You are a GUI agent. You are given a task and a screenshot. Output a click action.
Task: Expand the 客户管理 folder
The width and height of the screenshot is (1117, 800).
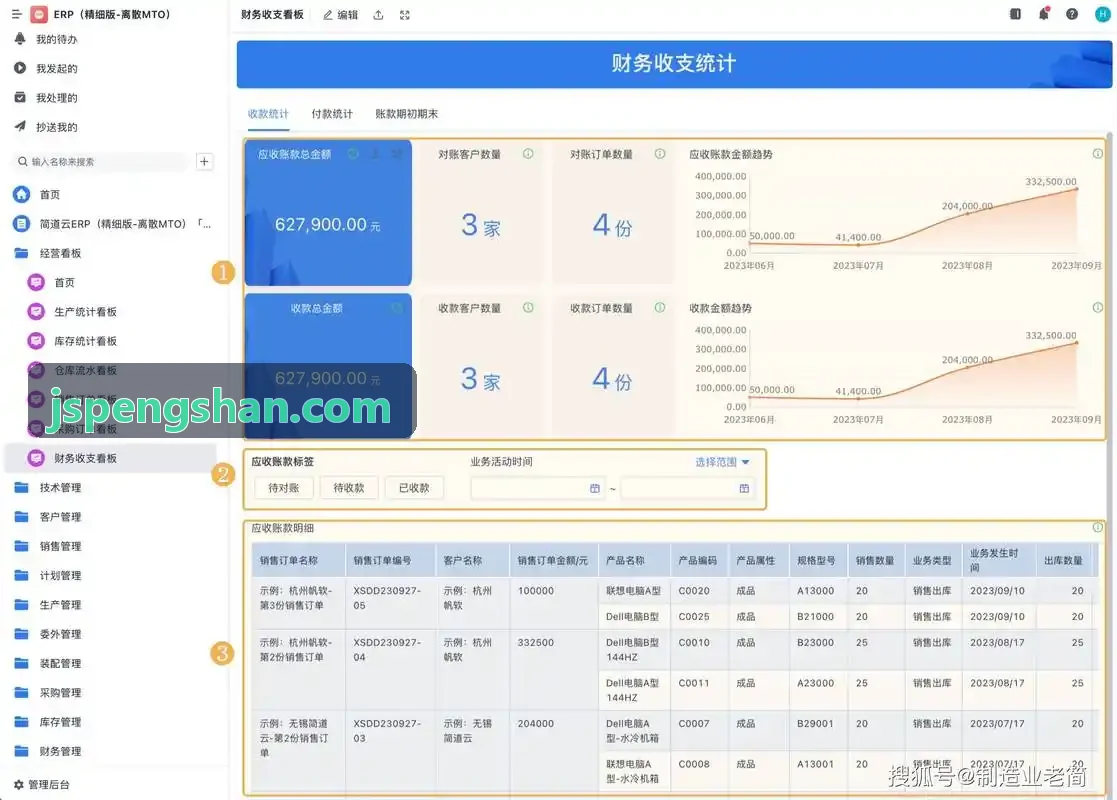click(x=48, y=516)
